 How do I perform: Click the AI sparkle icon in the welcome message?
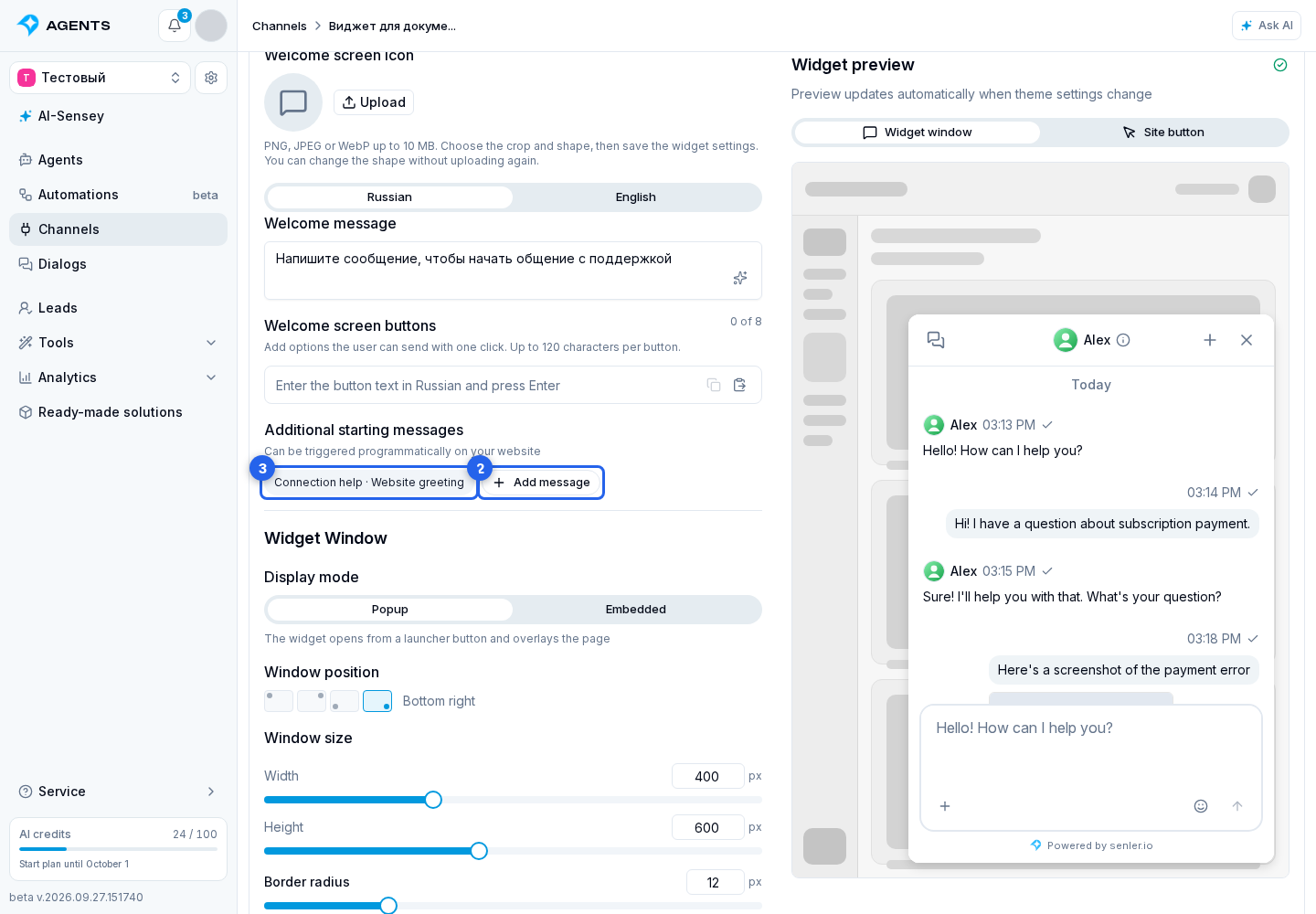point(740,278)
